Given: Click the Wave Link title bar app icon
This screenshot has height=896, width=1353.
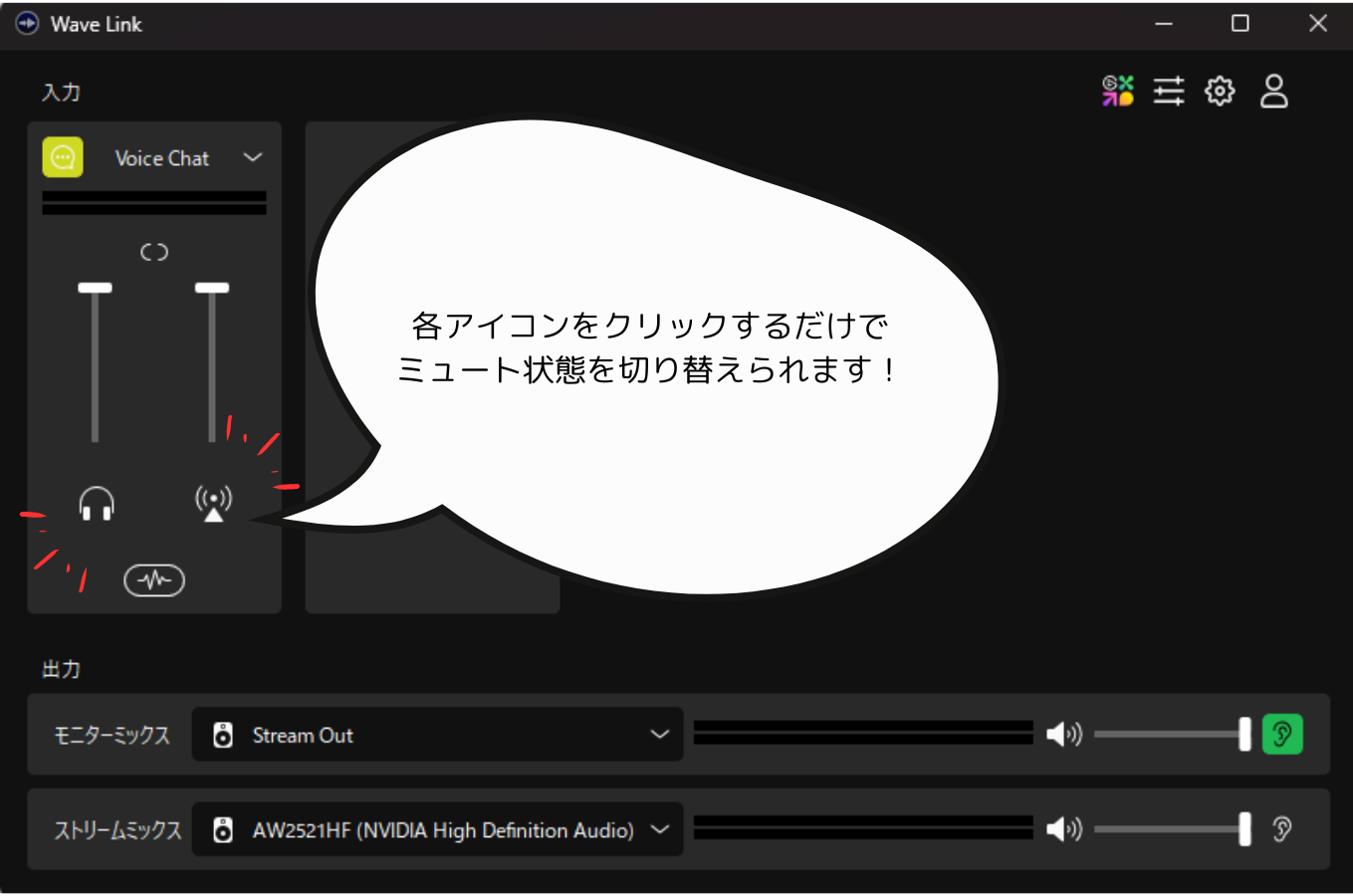Looking at the screenshot, I should click(x=28, y=24).
